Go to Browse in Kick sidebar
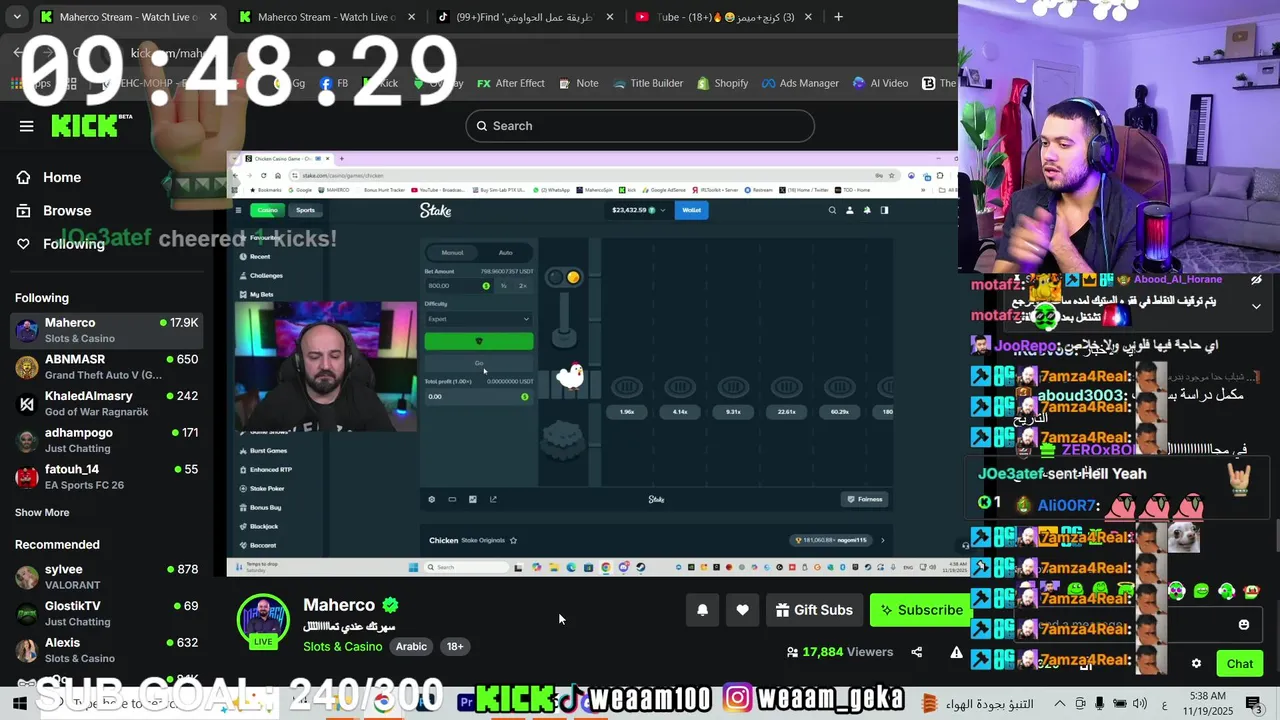 tap(67, 210)
